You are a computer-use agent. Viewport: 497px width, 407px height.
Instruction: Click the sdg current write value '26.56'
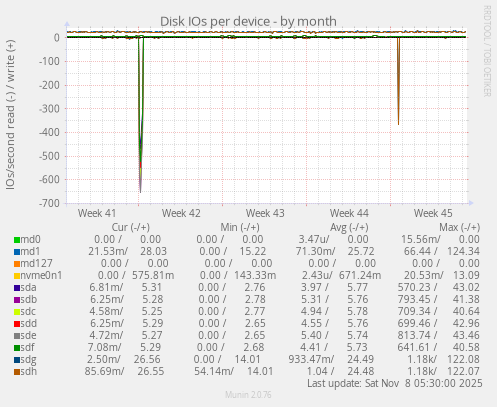click(147, 359)
